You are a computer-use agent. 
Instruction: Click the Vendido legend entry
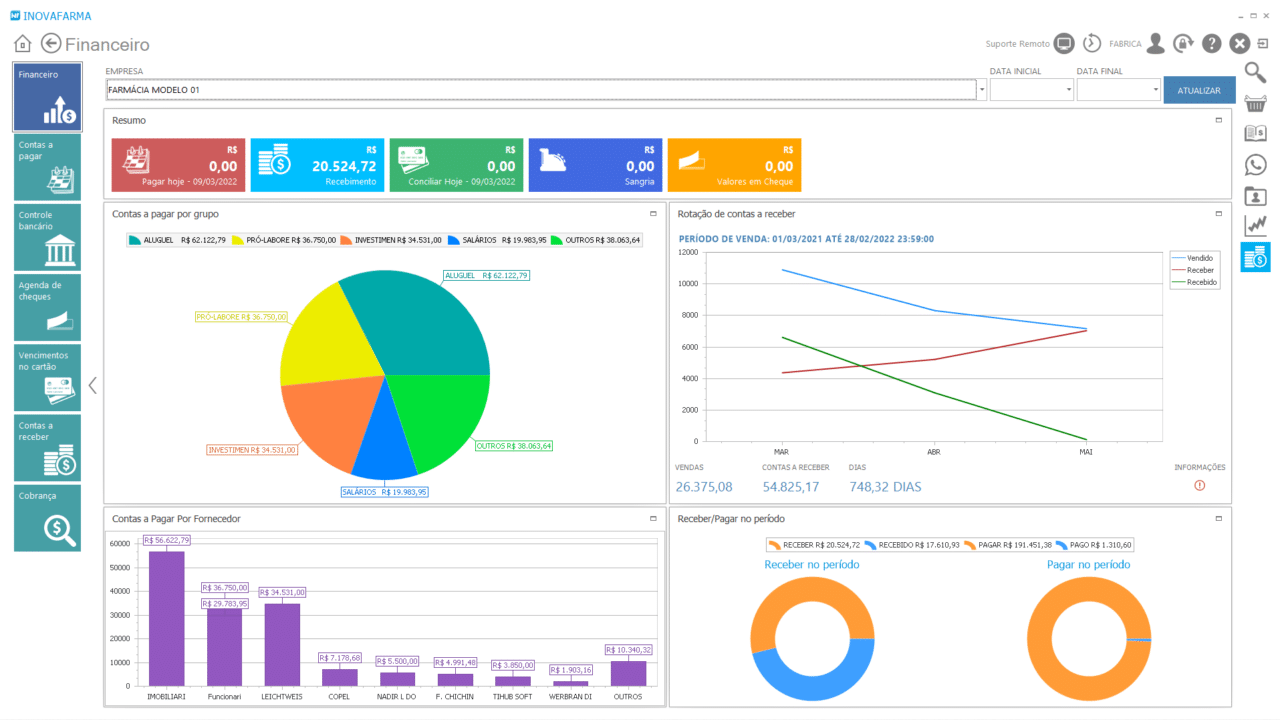(x=1194, y=258)
